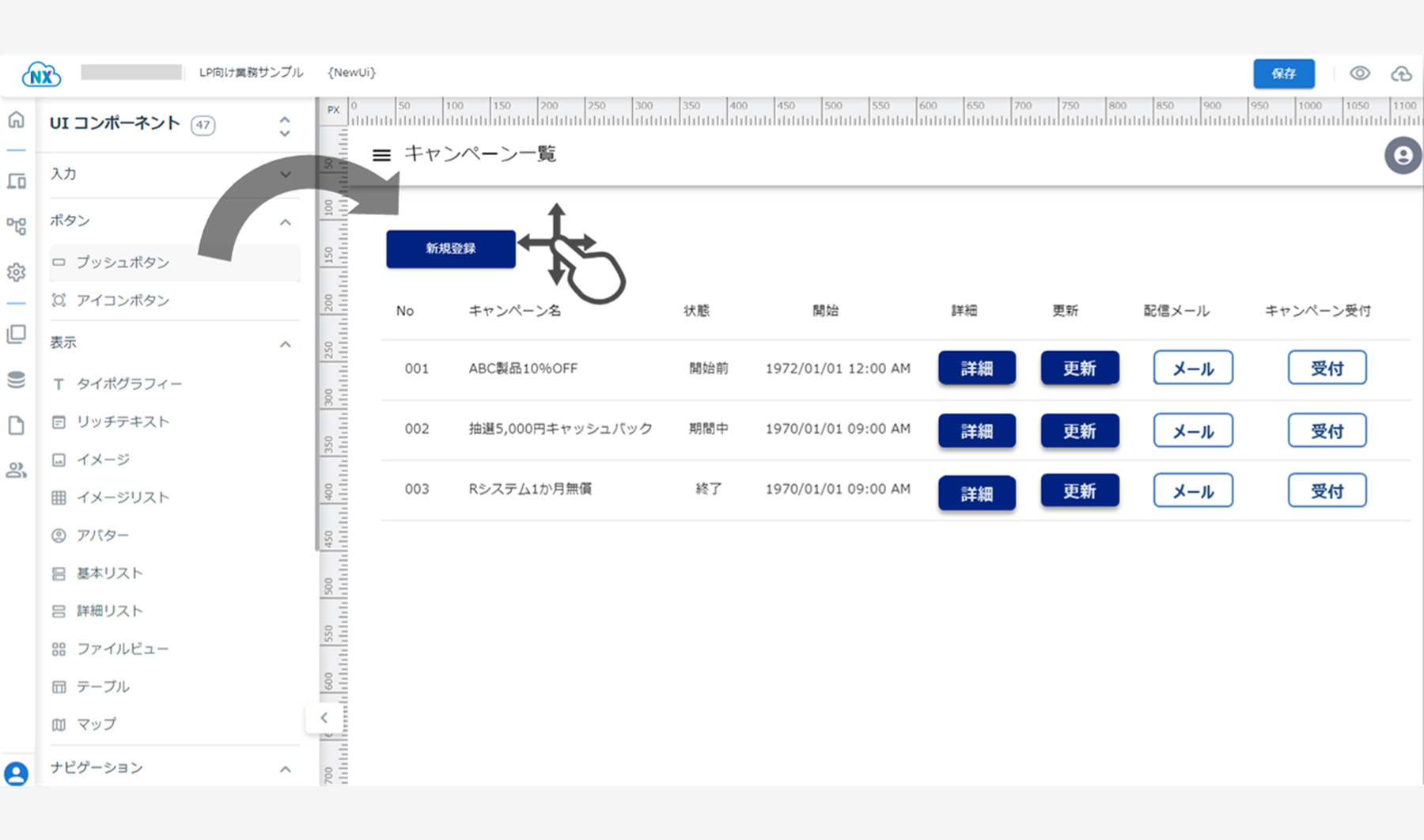Click the home icon in left sidebar
Screen dimensions: 1424x840
click(17, 120)
